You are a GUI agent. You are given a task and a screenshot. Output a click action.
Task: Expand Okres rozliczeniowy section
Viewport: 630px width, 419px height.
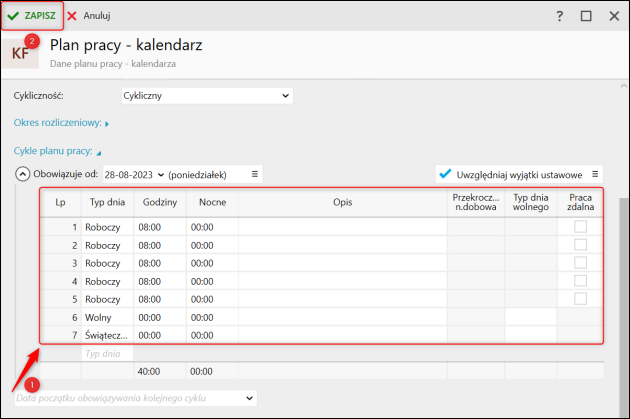[x=61, y=123]
